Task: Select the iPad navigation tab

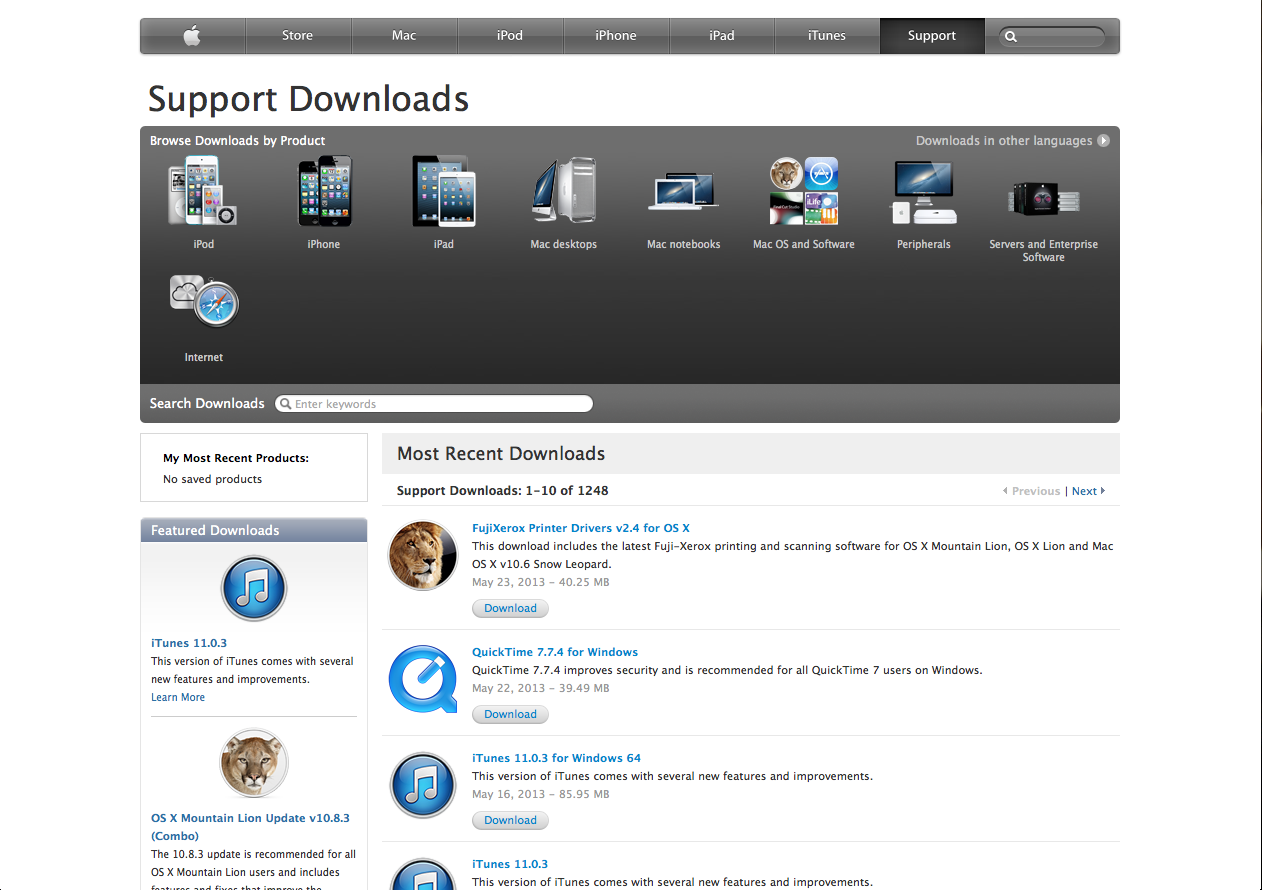Action: pos(722,36)
